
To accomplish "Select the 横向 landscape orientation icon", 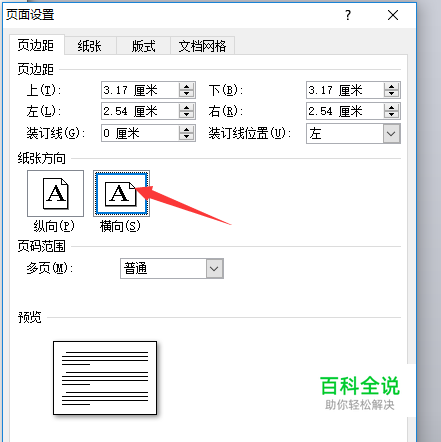I will [121, 193].
